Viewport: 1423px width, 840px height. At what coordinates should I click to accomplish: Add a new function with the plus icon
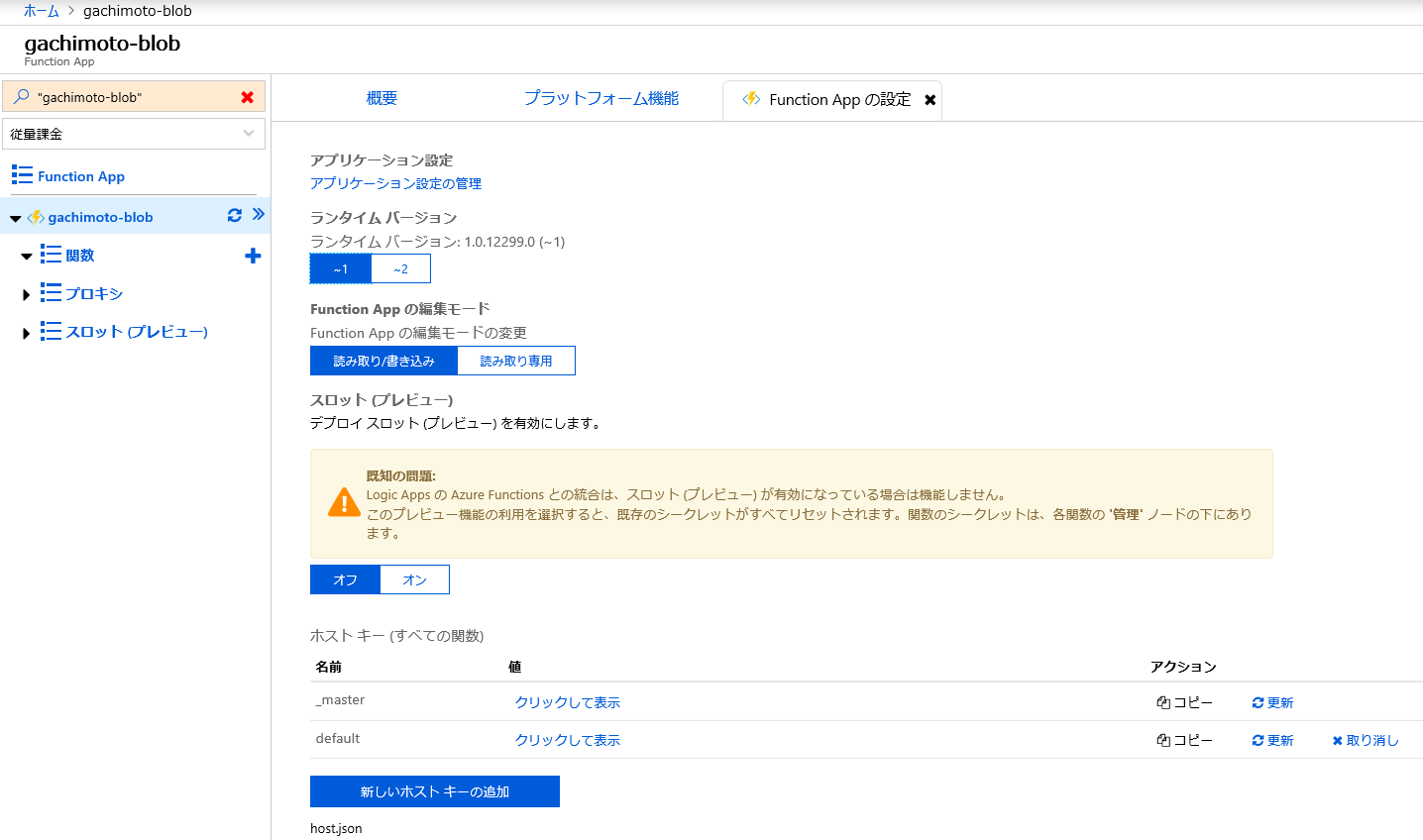(x=253, y=255)
